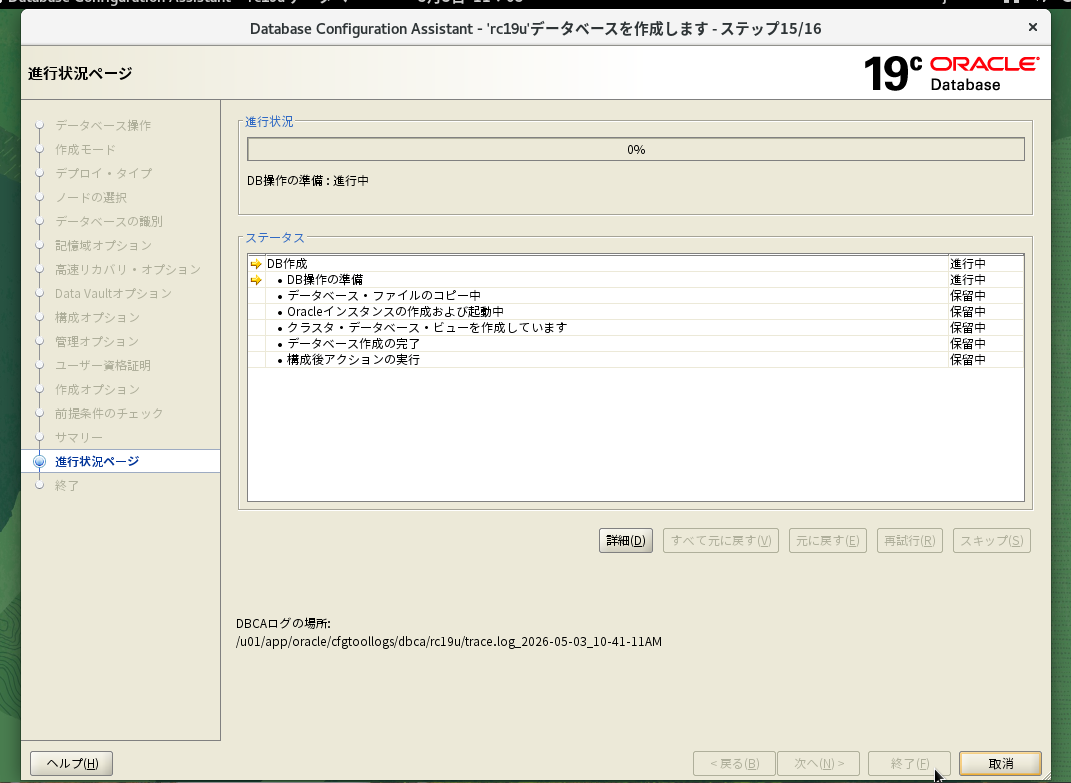
Task: Click the スキップ(S) skip button
Action: (x=992, y=540)
